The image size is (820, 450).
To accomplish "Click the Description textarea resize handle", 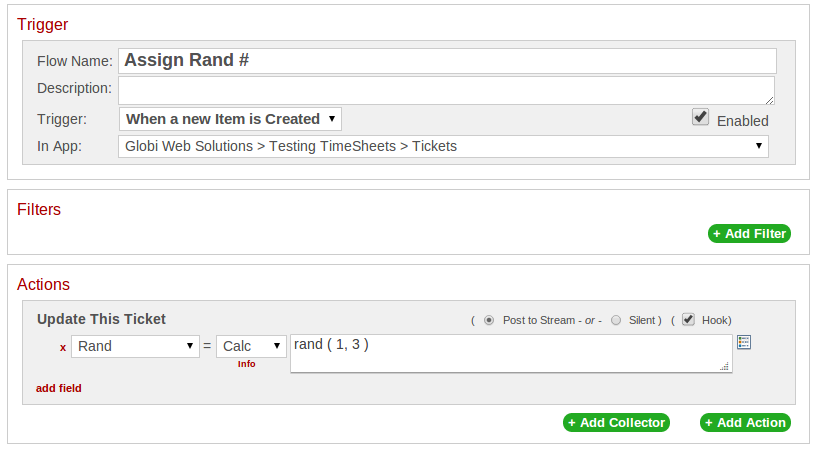I will pos(769,100).
